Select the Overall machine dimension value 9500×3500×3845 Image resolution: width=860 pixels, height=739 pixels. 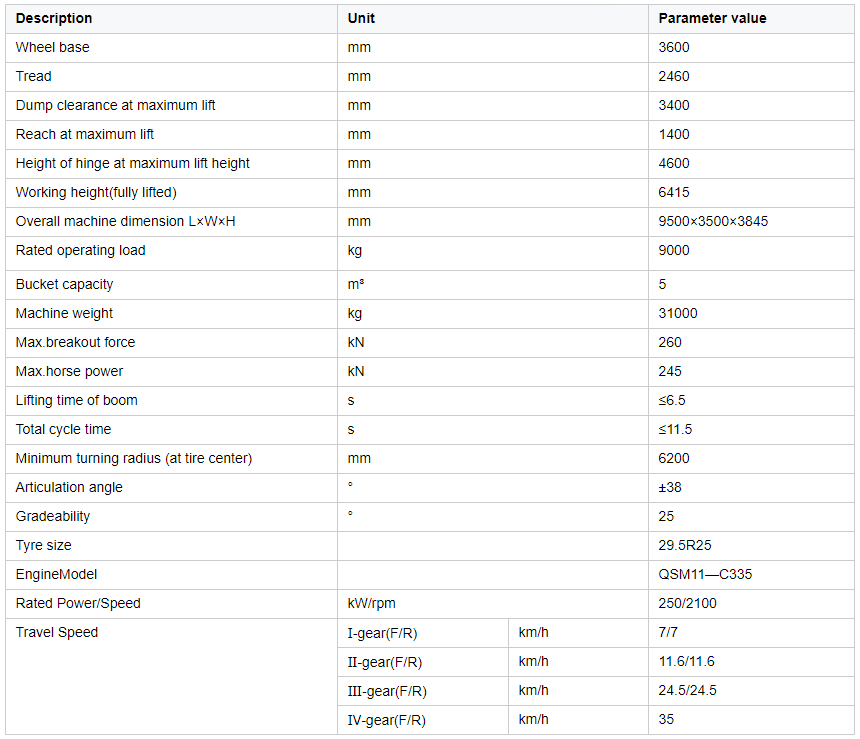click(713, 222)
